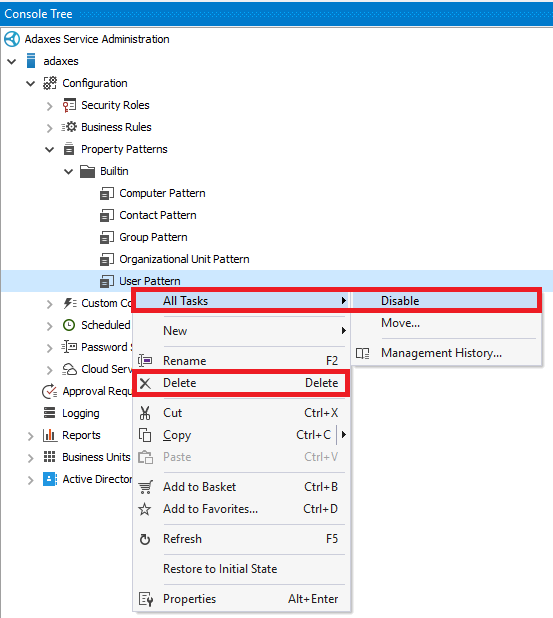Screen dimensions: 553x618
Task: Collapse the adaxes server node
Action: pos(12,61)
